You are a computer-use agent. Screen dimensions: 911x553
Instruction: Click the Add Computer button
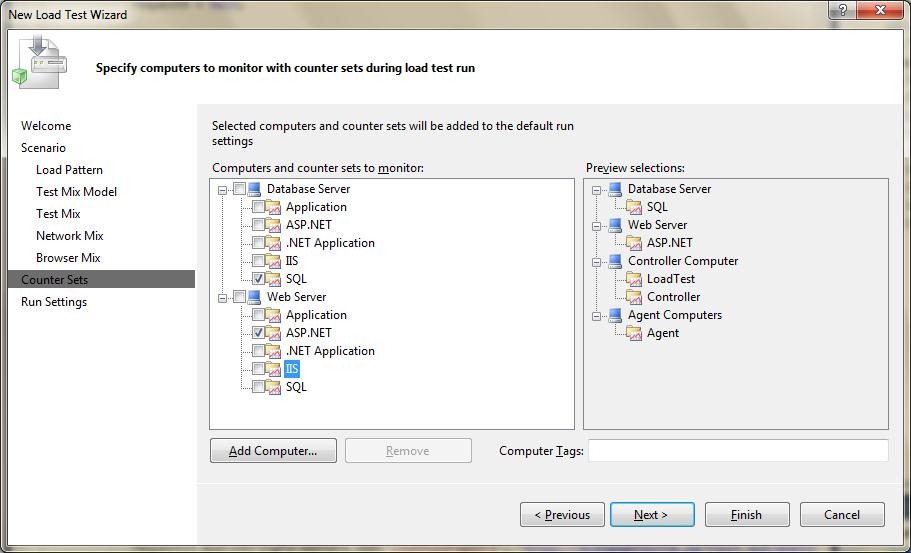[273, 451]
